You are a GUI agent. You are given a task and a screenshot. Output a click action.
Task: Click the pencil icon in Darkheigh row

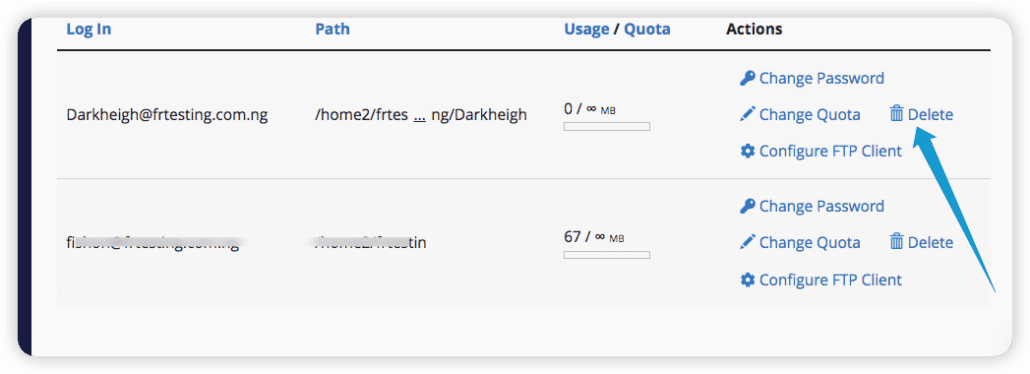748,114
